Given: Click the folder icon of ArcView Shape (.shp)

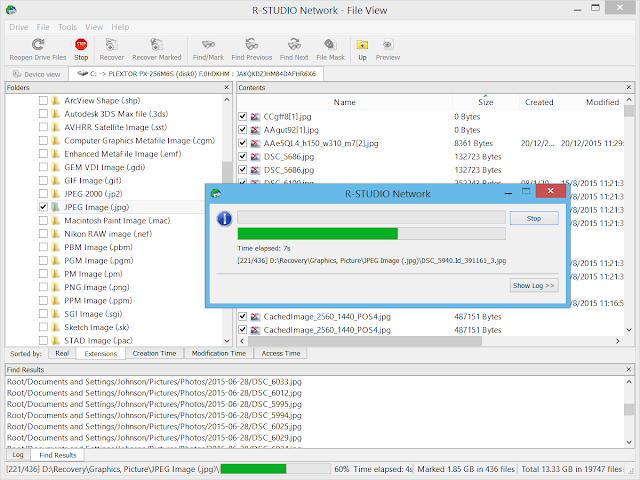Looking at the screenshot, I should 56,100.
